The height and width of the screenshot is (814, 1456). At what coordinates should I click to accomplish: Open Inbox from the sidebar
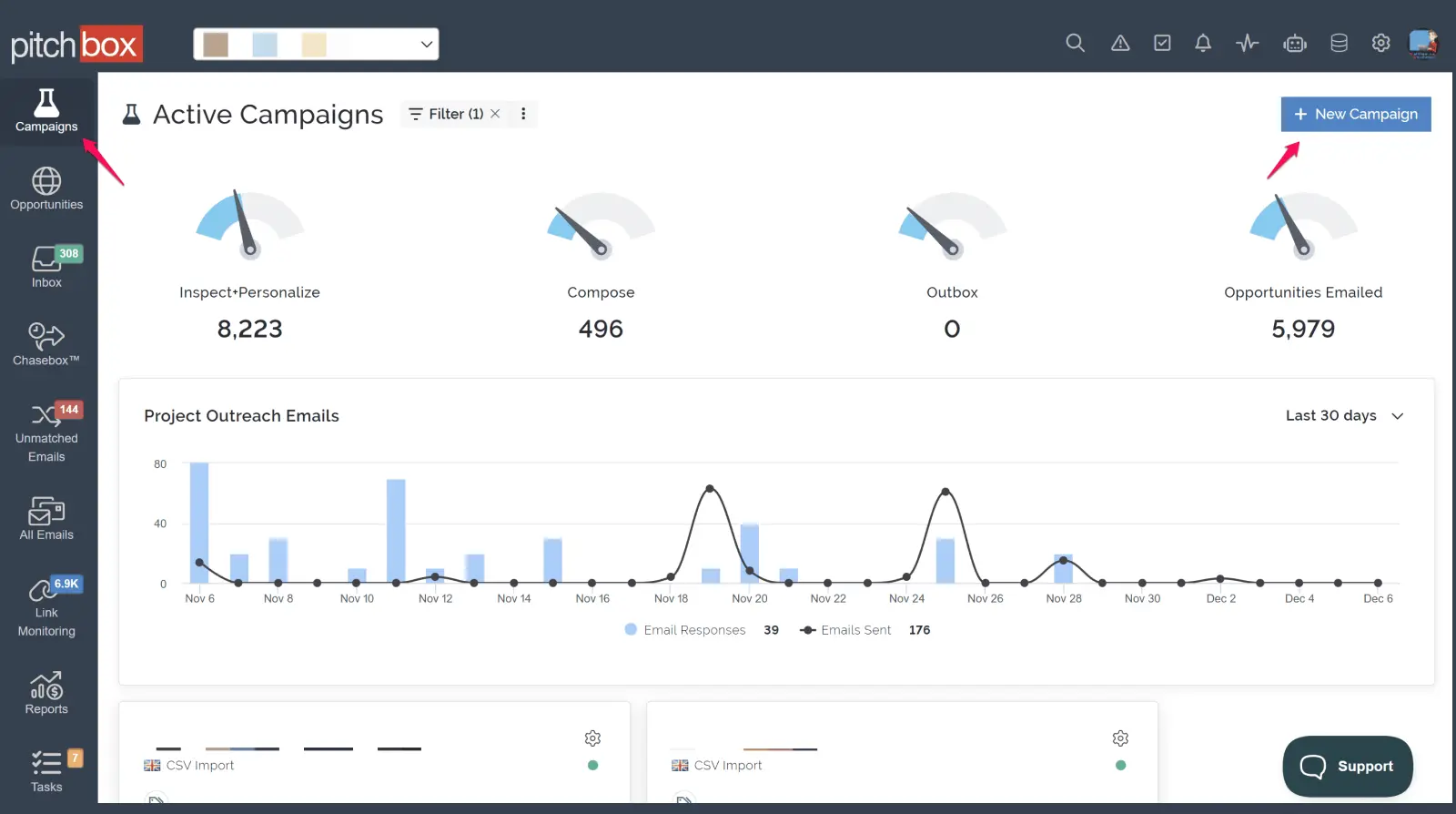[46, 267]
